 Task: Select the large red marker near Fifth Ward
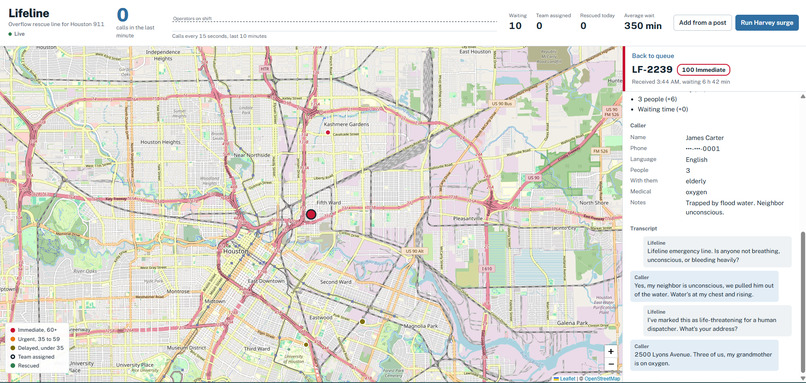pyautogui.click(x=310, y=214)
